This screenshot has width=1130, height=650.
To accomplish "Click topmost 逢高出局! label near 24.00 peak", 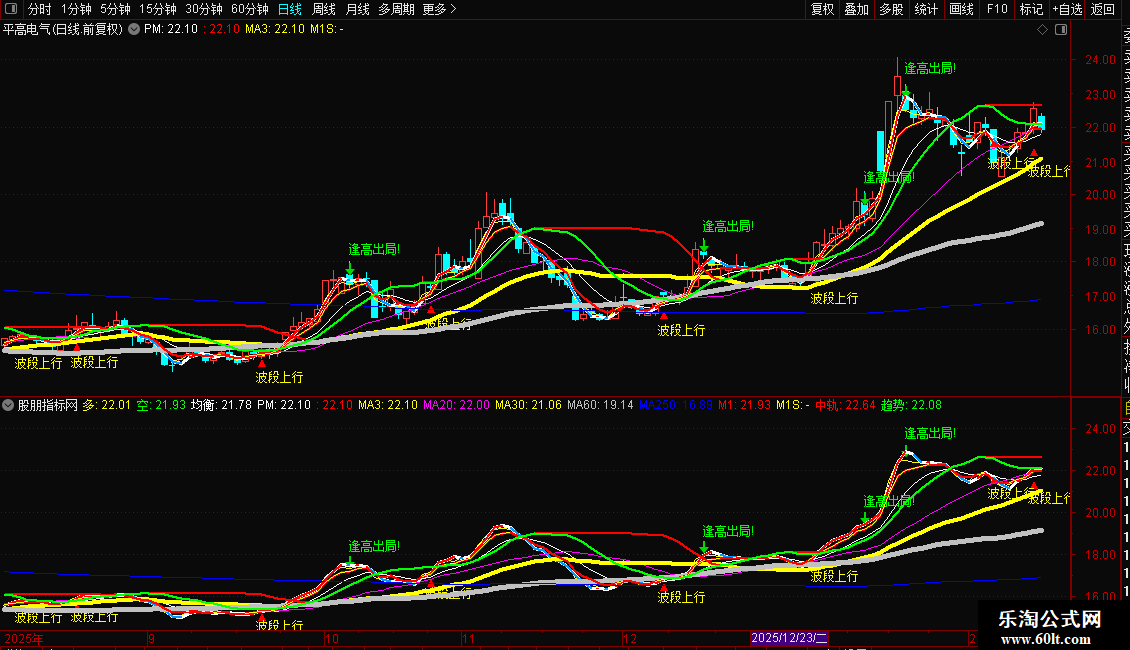I will click(x=930, y=68).
